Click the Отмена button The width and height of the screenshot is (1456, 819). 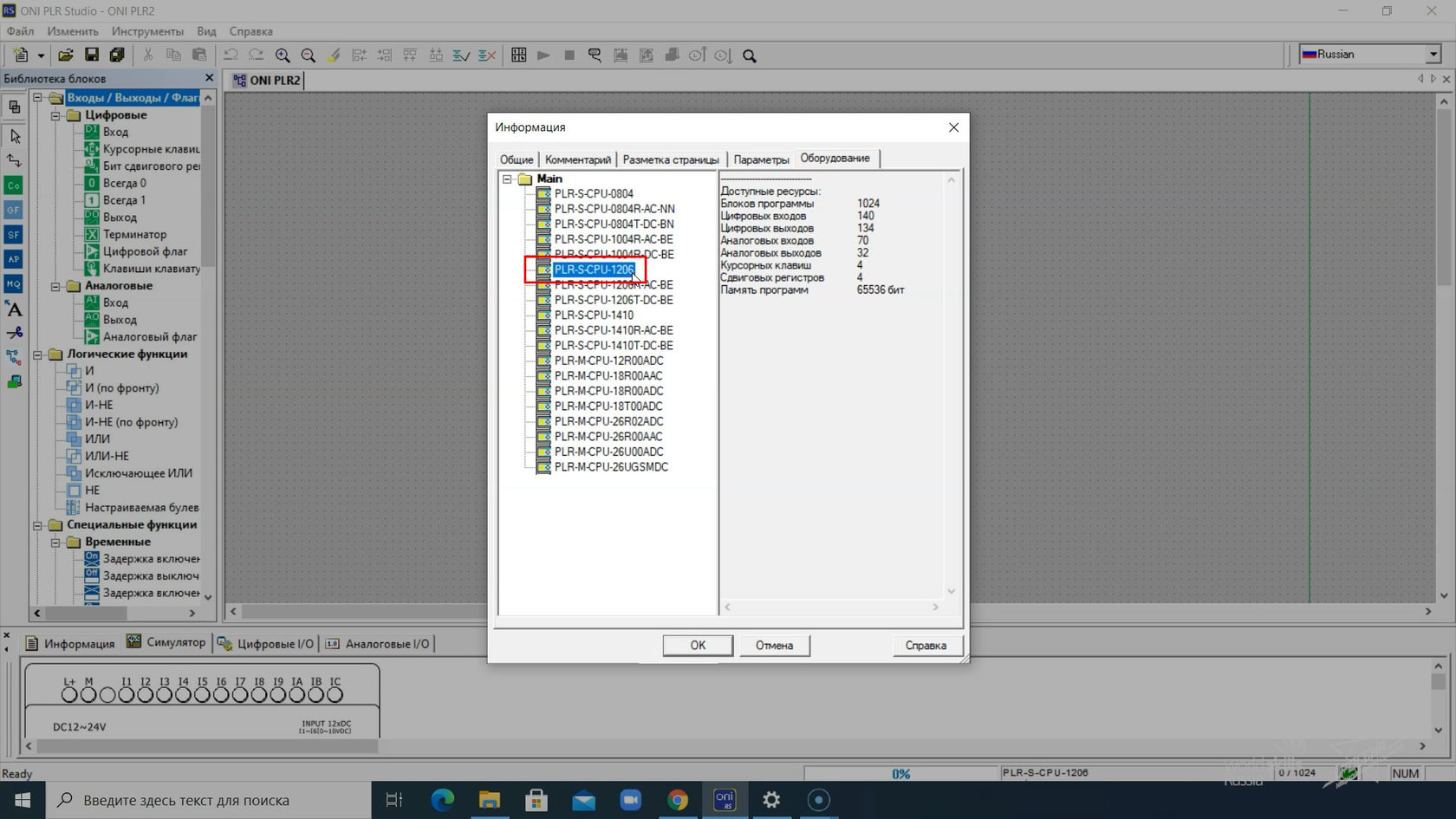click(x=774, y=645)
